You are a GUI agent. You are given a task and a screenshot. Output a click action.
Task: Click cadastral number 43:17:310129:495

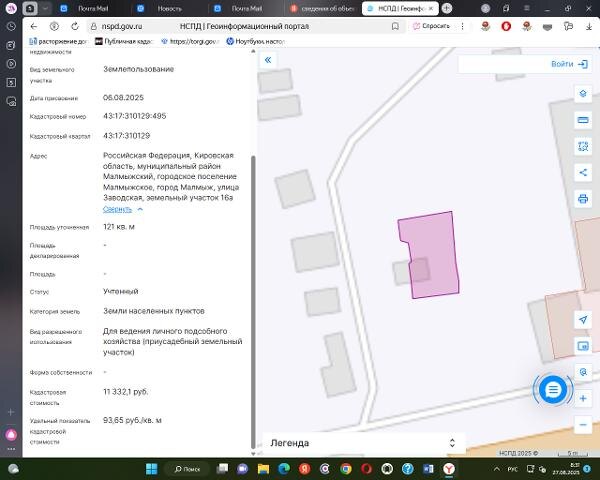[x=135, y=116]
